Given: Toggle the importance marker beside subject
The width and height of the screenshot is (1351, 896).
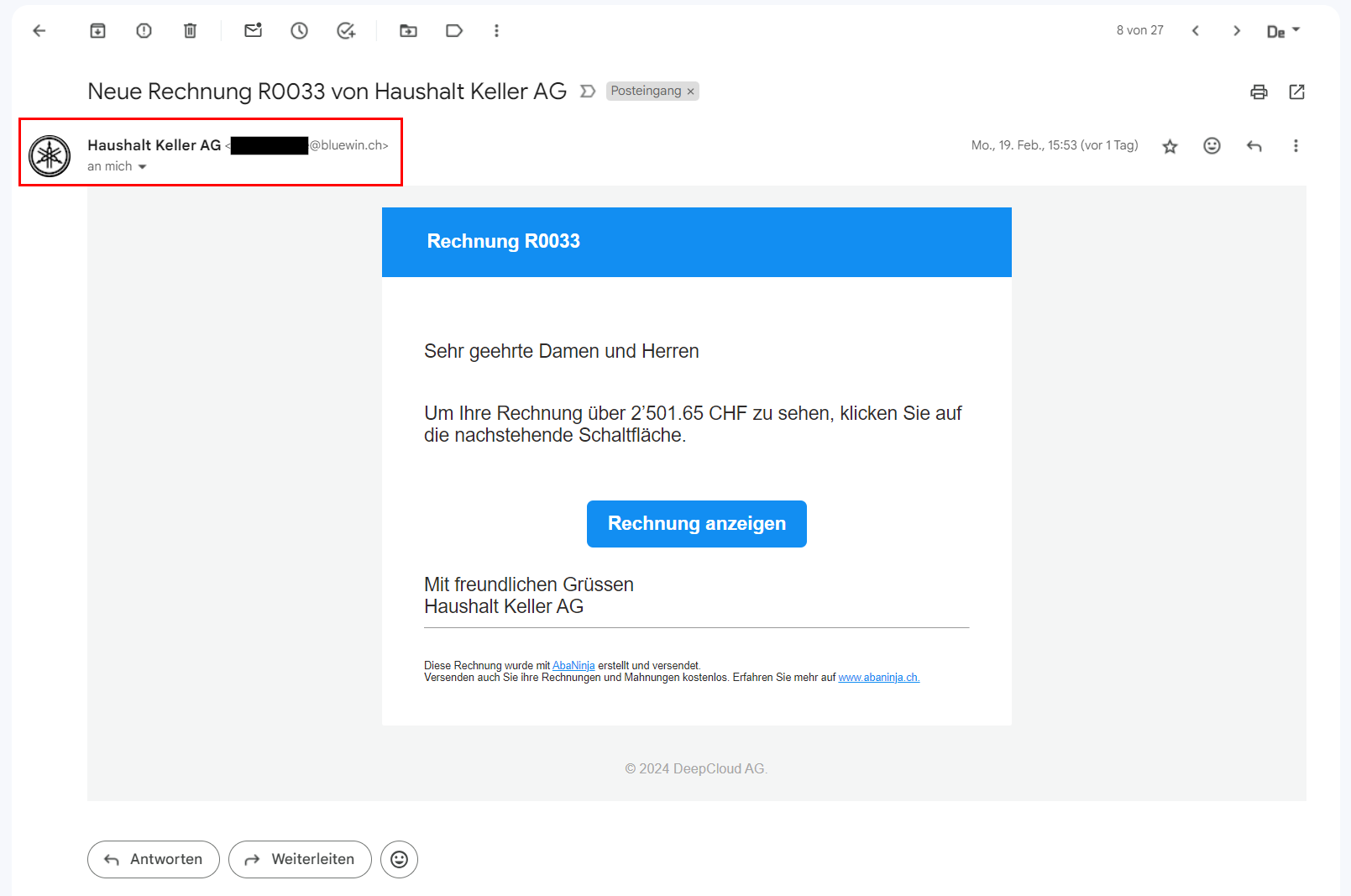Looking at the screenshot, I should 588,92.
